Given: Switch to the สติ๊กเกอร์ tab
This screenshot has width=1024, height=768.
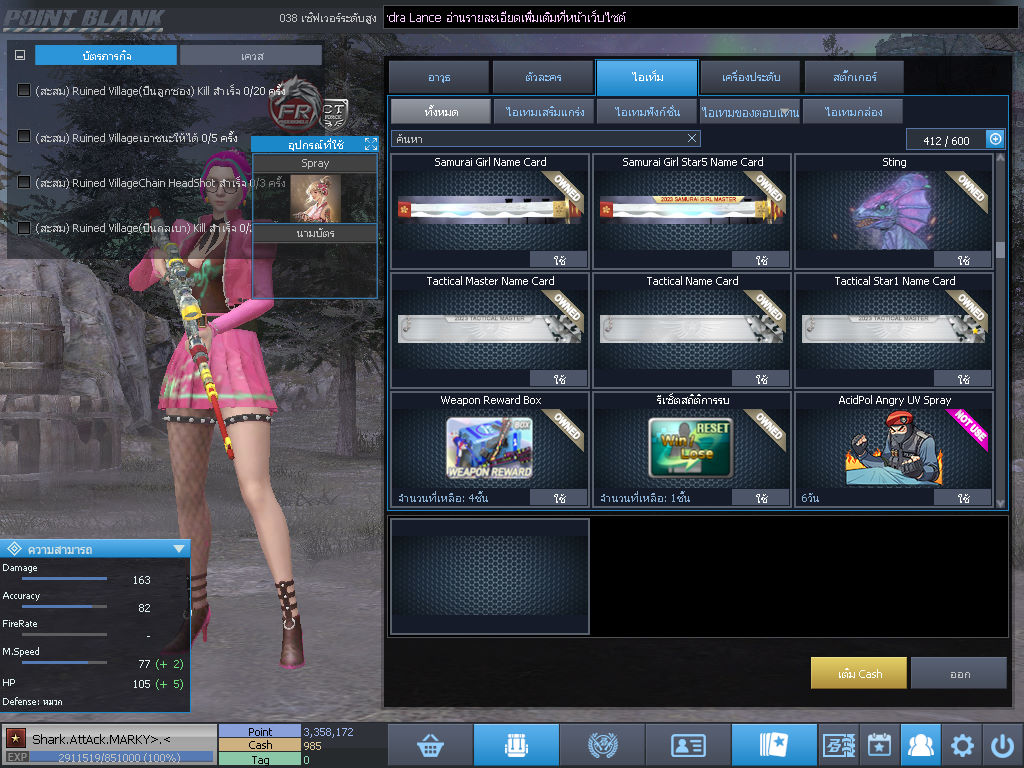Looking at the screenshot, I should (854, 77).
